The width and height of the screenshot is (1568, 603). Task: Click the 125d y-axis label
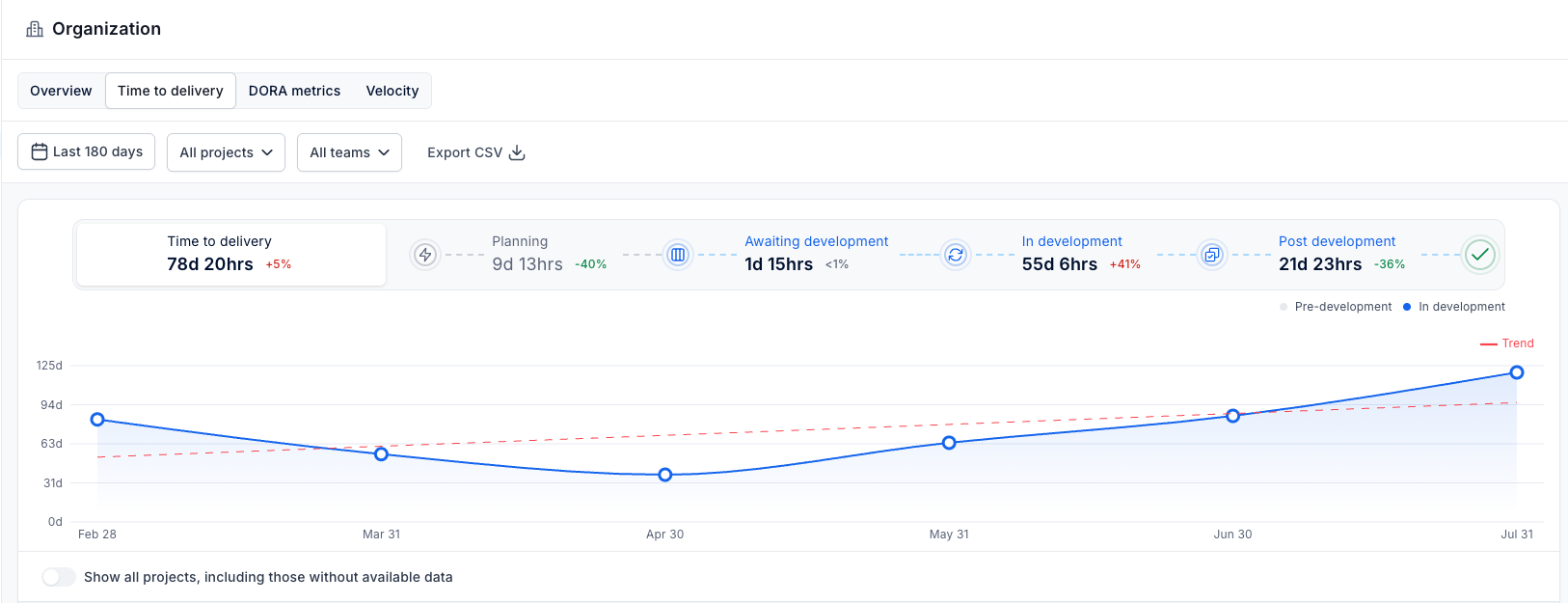[49, 366]
